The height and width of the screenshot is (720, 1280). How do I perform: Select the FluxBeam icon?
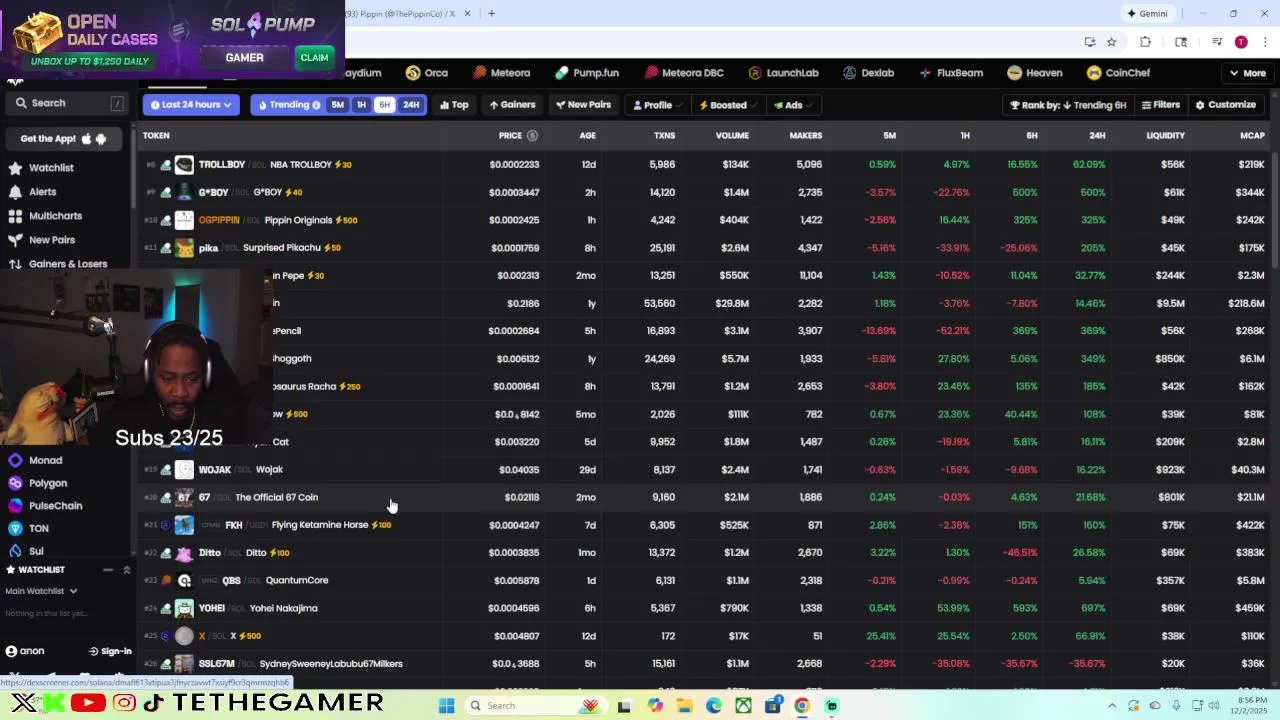tap(926, 73)
